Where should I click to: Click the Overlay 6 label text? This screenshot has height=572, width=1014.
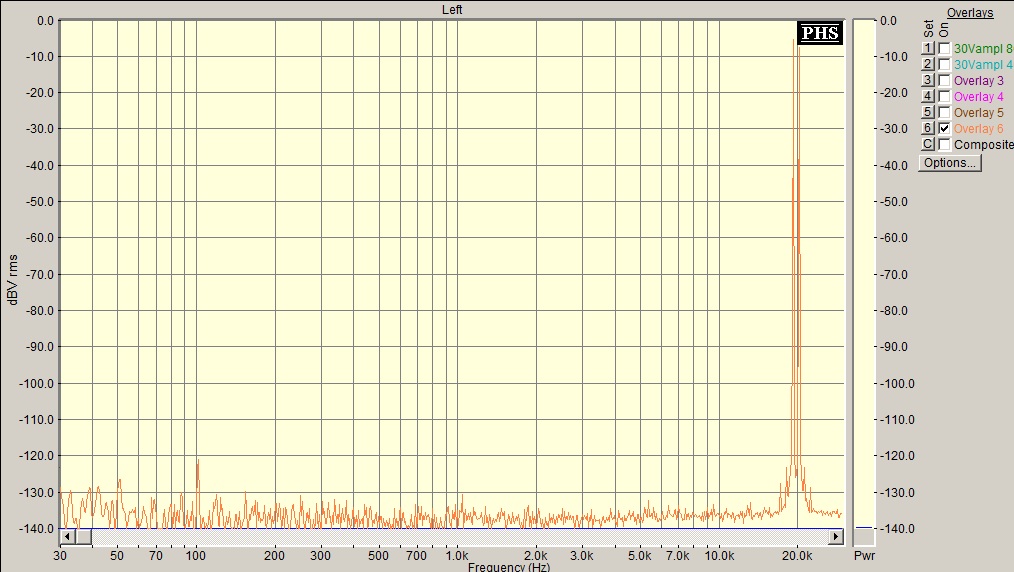(978, 129)
